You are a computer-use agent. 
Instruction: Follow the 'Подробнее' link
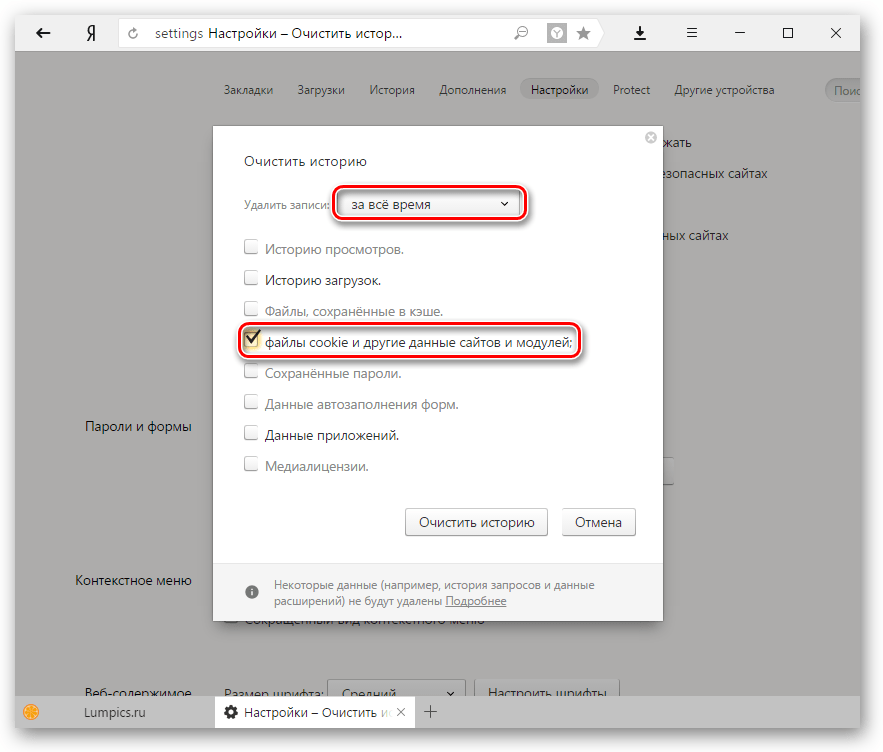click(x=476, y=601)
